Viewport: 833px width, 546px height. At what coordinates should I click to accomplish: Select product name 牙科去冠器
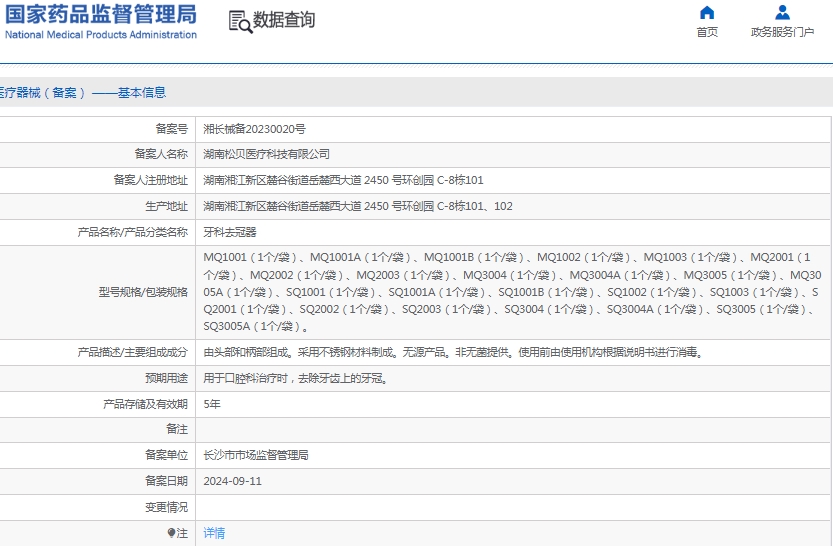coord(230,232)
